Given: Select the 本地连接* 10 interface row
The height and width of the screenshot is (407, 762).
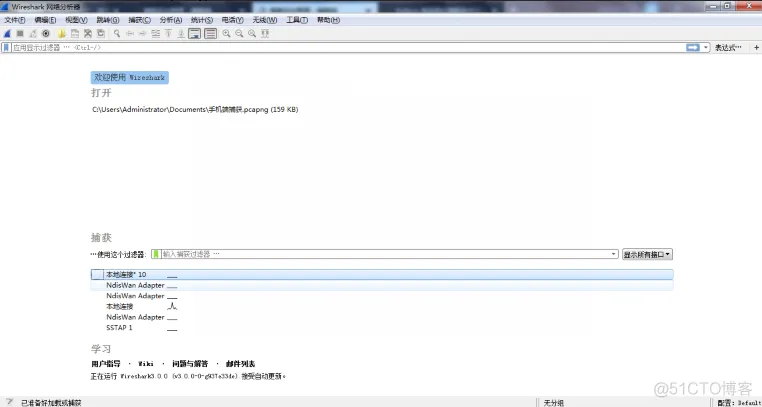Looking at the screenshot, I should pos(382,274).
